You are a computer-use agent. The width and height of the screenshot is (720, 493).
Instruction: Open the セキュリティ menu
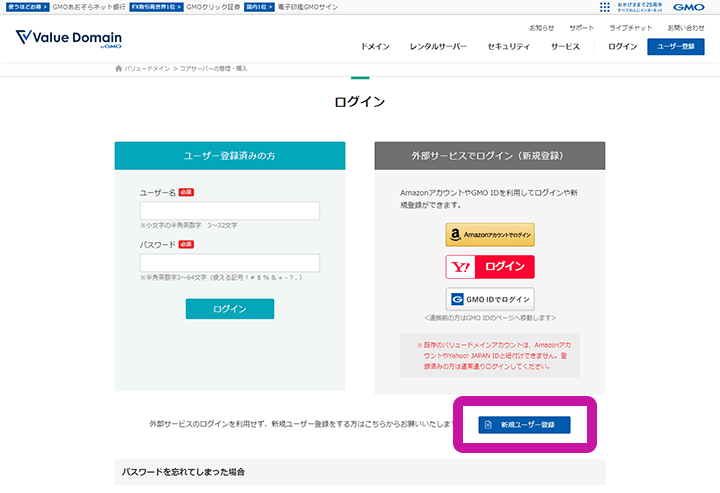(x=508, y=47)
